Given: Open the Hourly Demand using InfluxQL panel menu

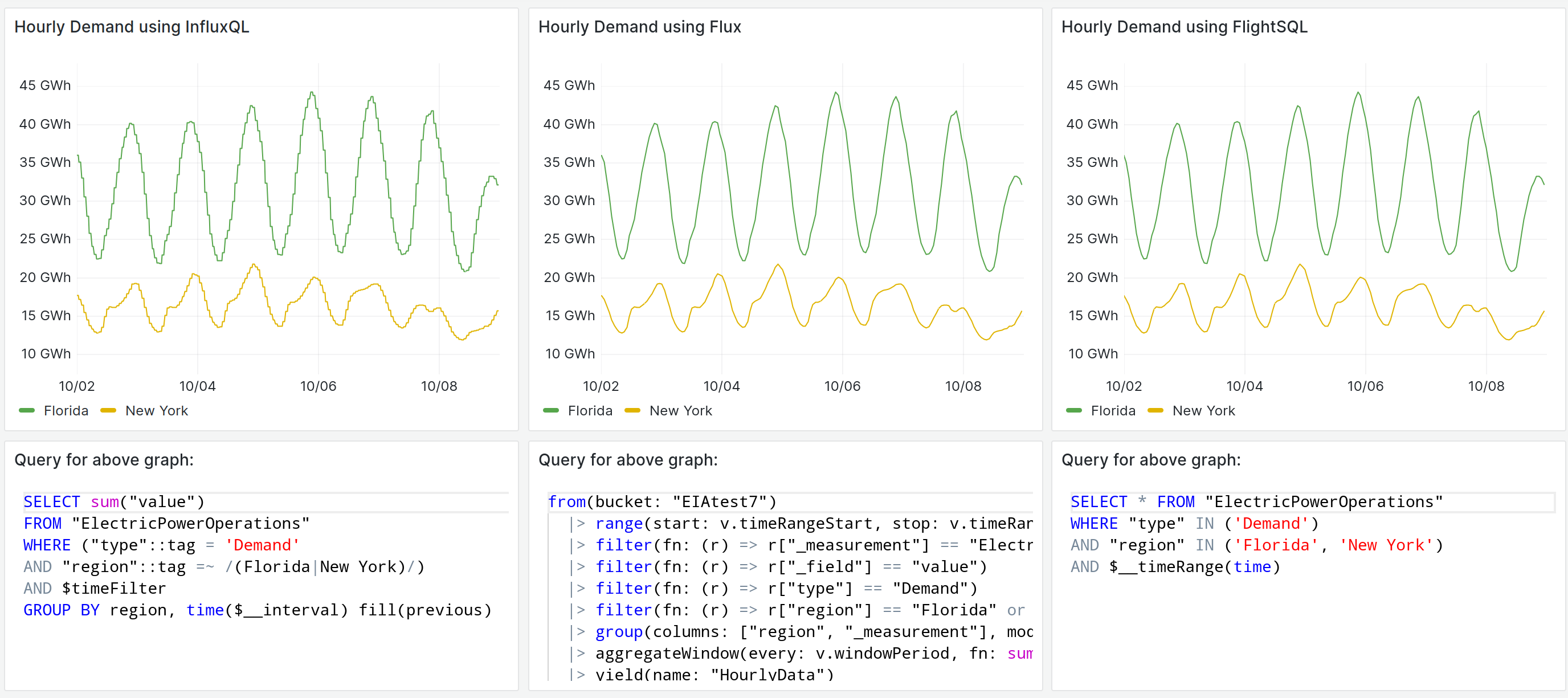Looking at the screenshot, I should click(132, 27).
